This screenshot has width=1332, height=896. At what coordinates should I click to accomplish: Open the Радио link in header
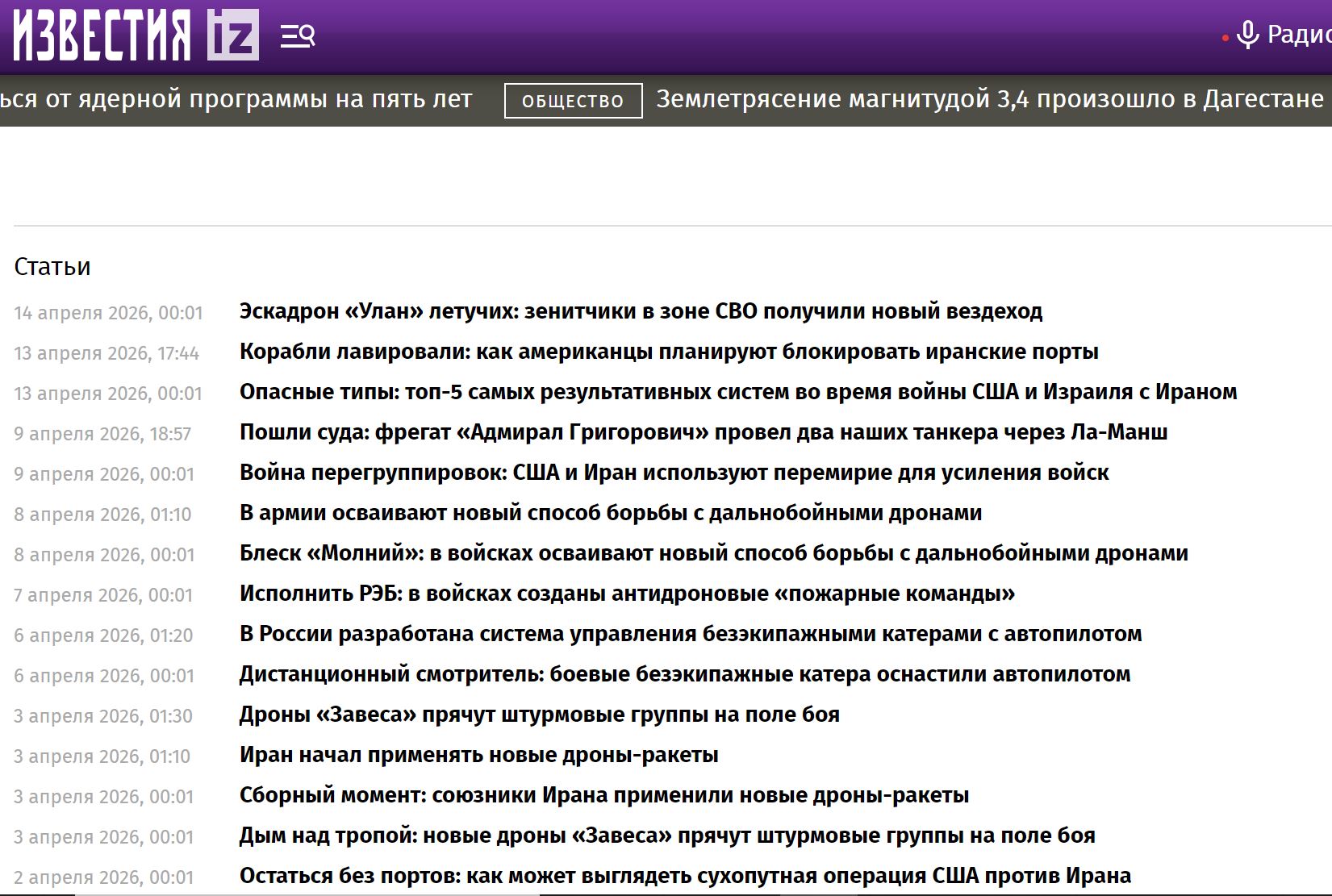1297,35
